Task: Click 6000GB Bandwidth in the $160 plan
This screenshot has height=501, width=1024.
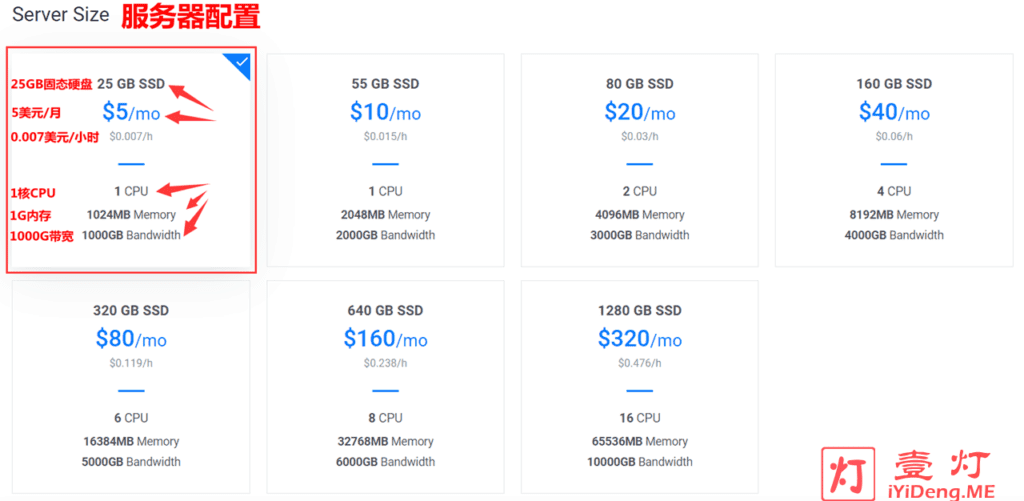Action: (x=385, y=462)
